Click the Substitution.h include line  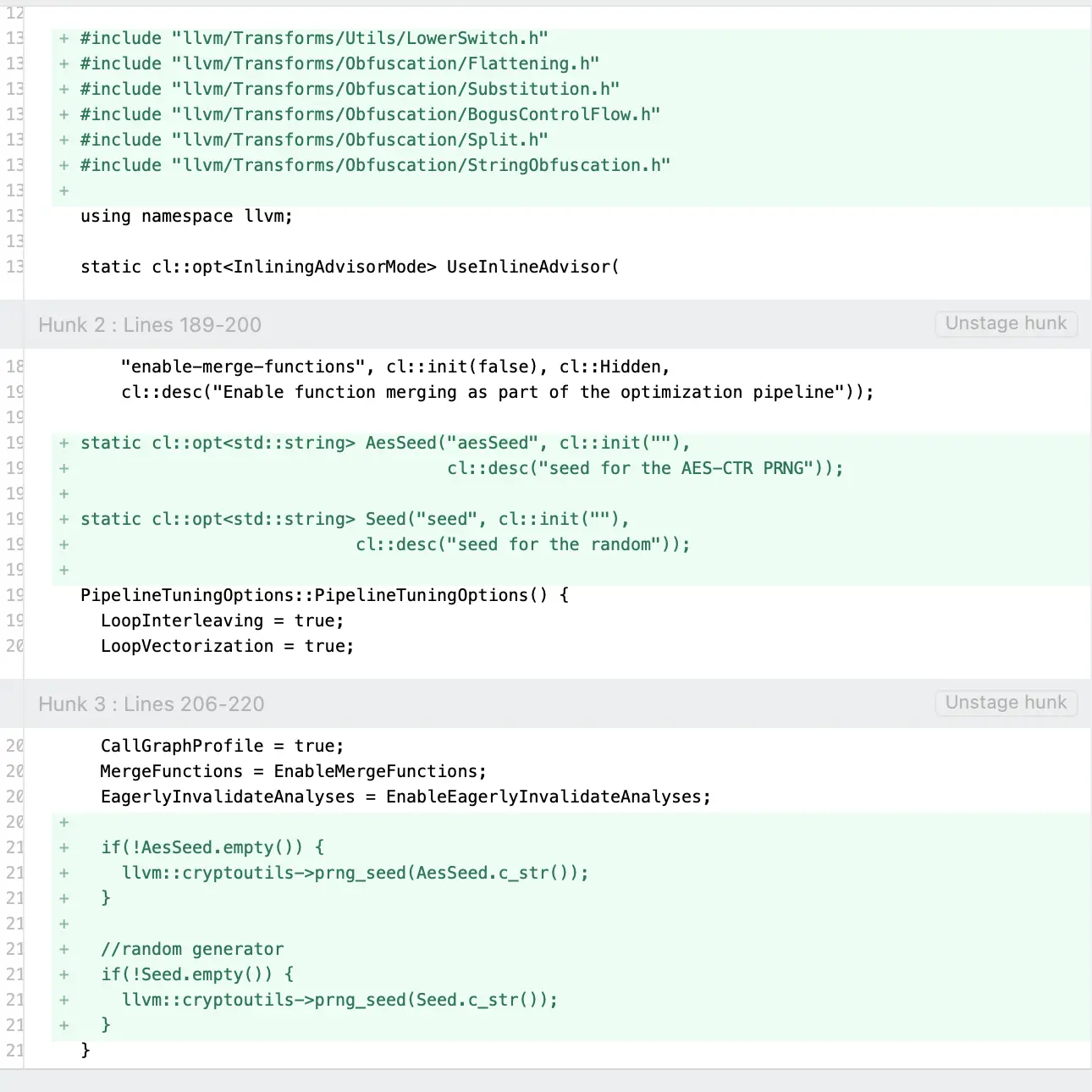pyautogui.click(x=350, y=89)
